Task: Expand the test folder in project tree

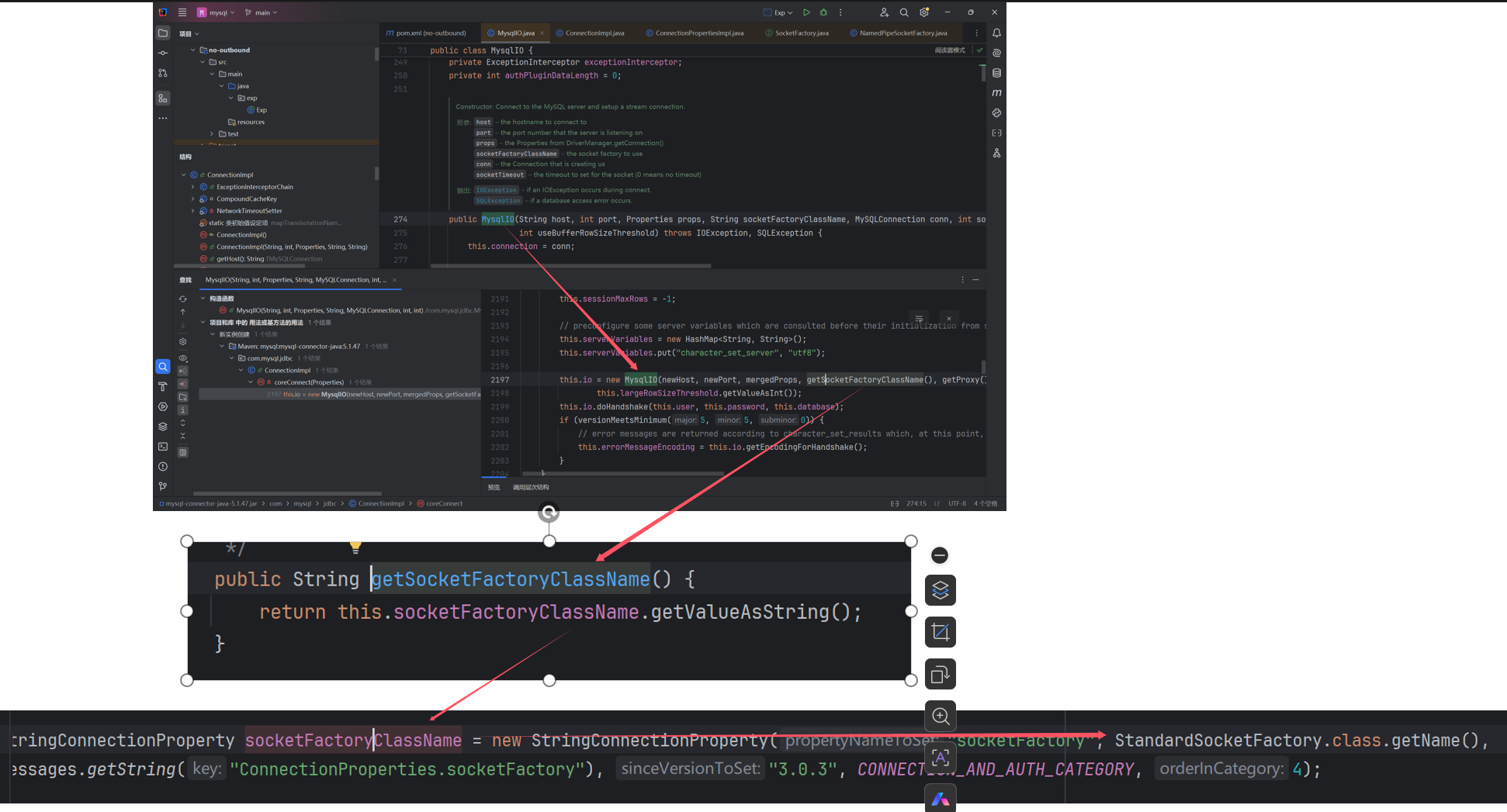Action: (x=212, y=134)
